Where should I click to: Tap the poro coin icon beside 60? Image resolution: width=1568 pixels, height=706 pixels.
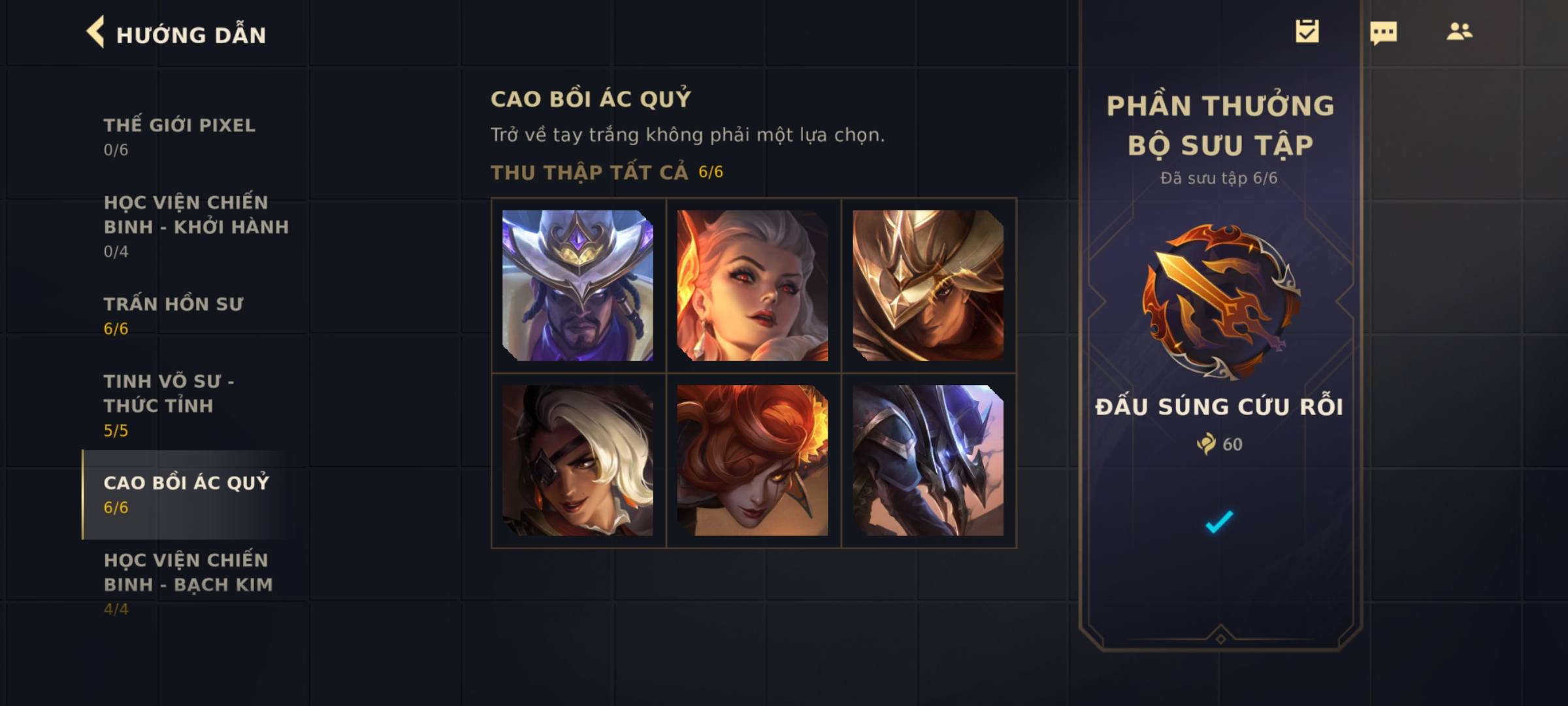tap(1205, 444)
